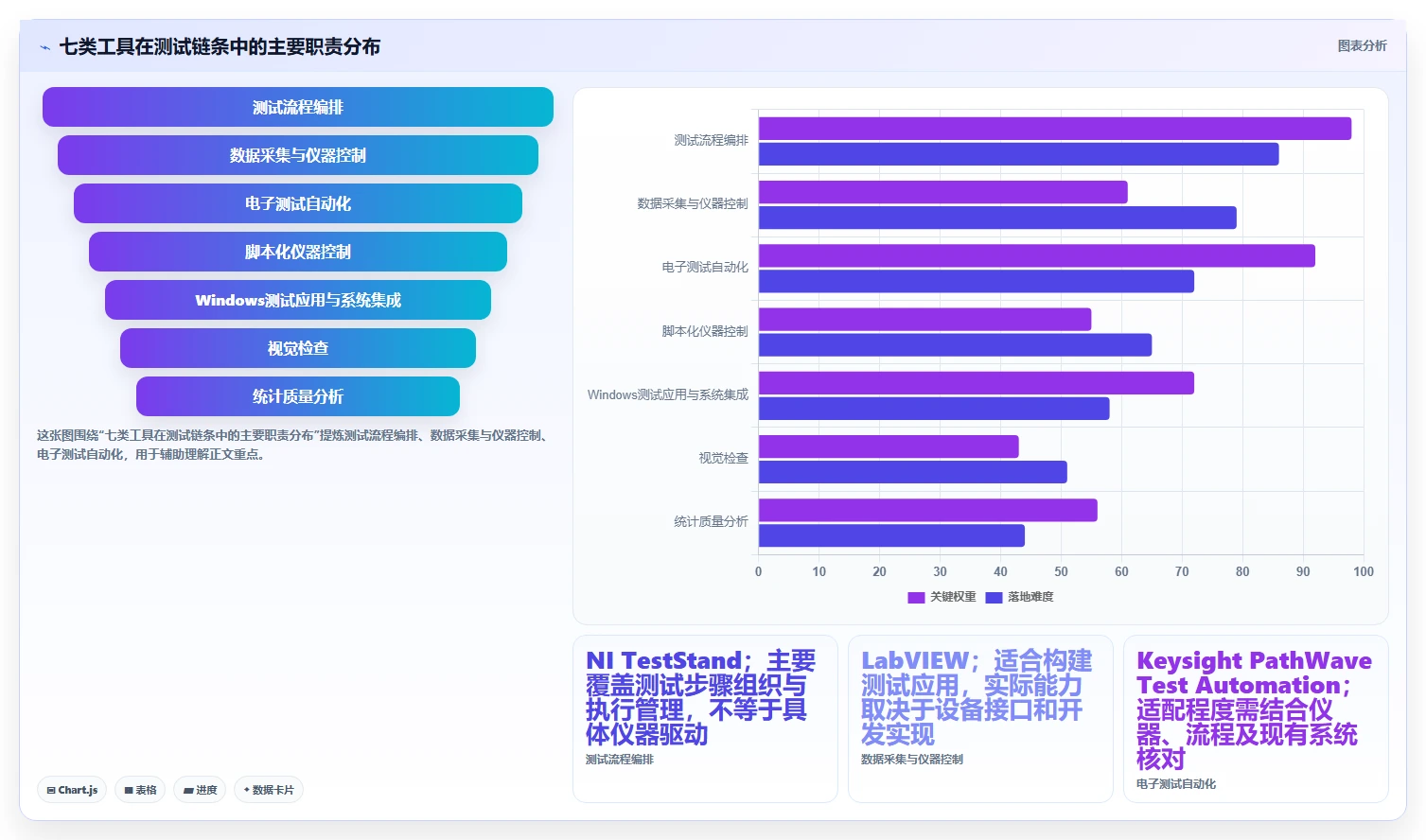The width and height of the screenshot is (1426, 840).
Task: Click the blue bar for 电子测试自动化
Action: 977,281
